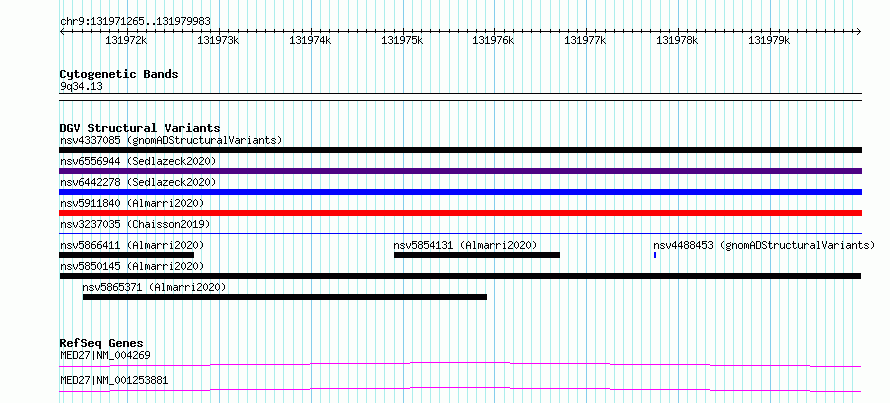
Task: Click the 131975k ruler label
Action: tap(402, 40)
